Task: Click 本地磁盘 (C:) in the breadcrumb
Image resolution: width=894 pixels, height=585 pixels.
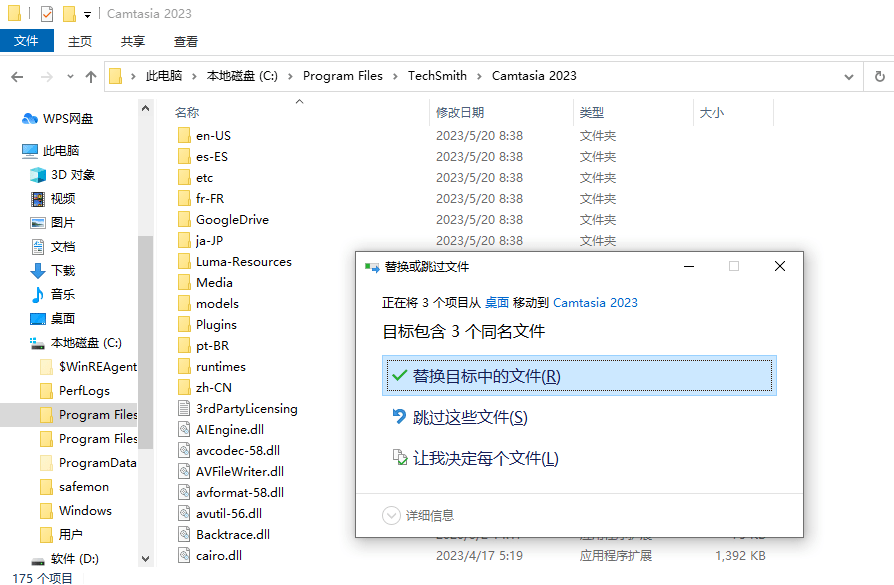Action: (x=242, y=76)
